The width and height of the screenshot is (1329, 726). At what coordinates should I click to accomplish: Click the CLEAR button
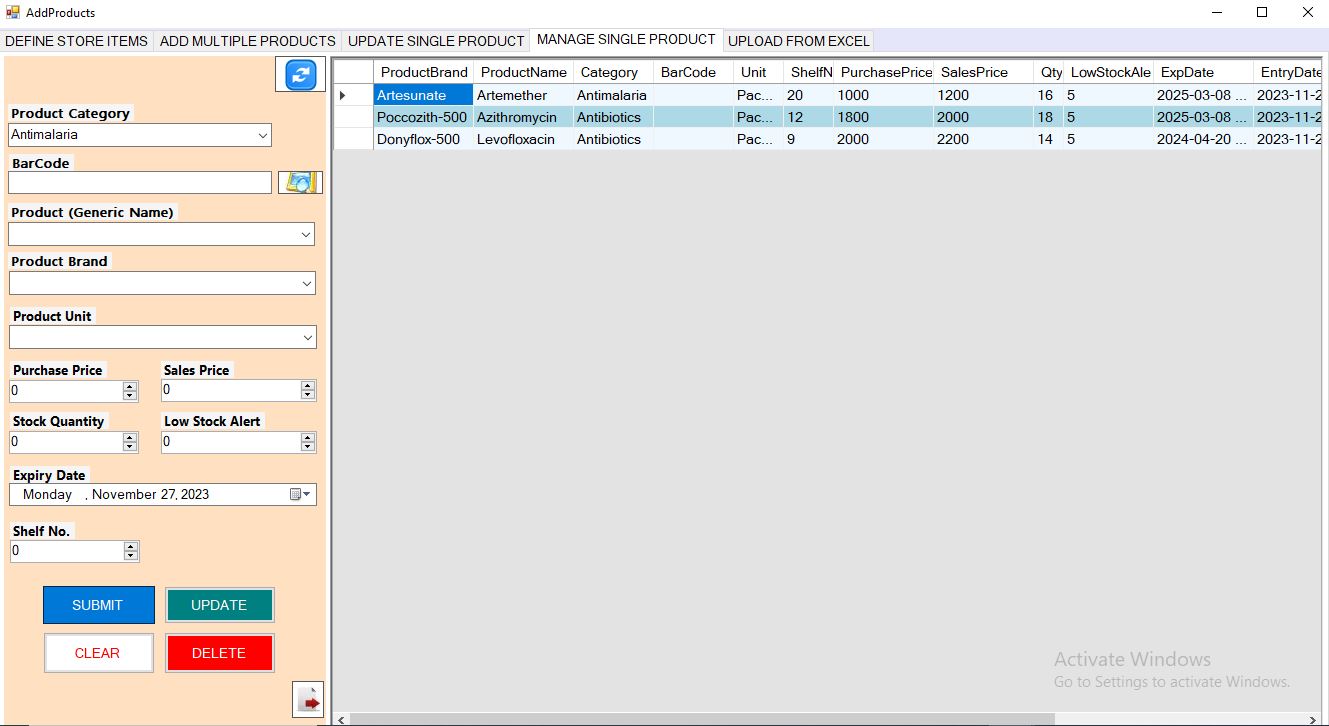click(x=98, y=653)
